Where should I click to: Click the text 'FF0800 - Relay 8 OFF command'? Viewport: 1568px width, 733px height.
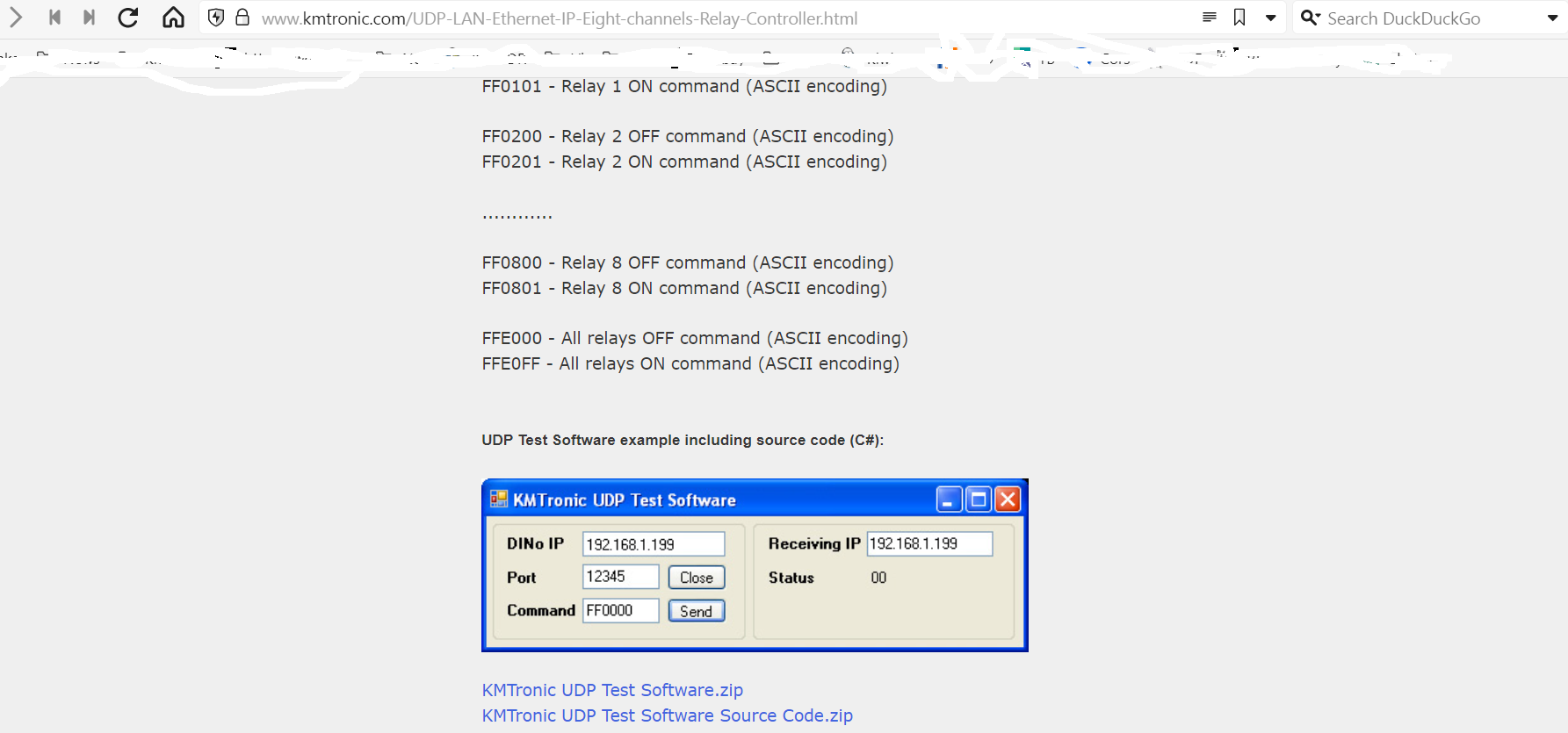(x=614, y=262)
